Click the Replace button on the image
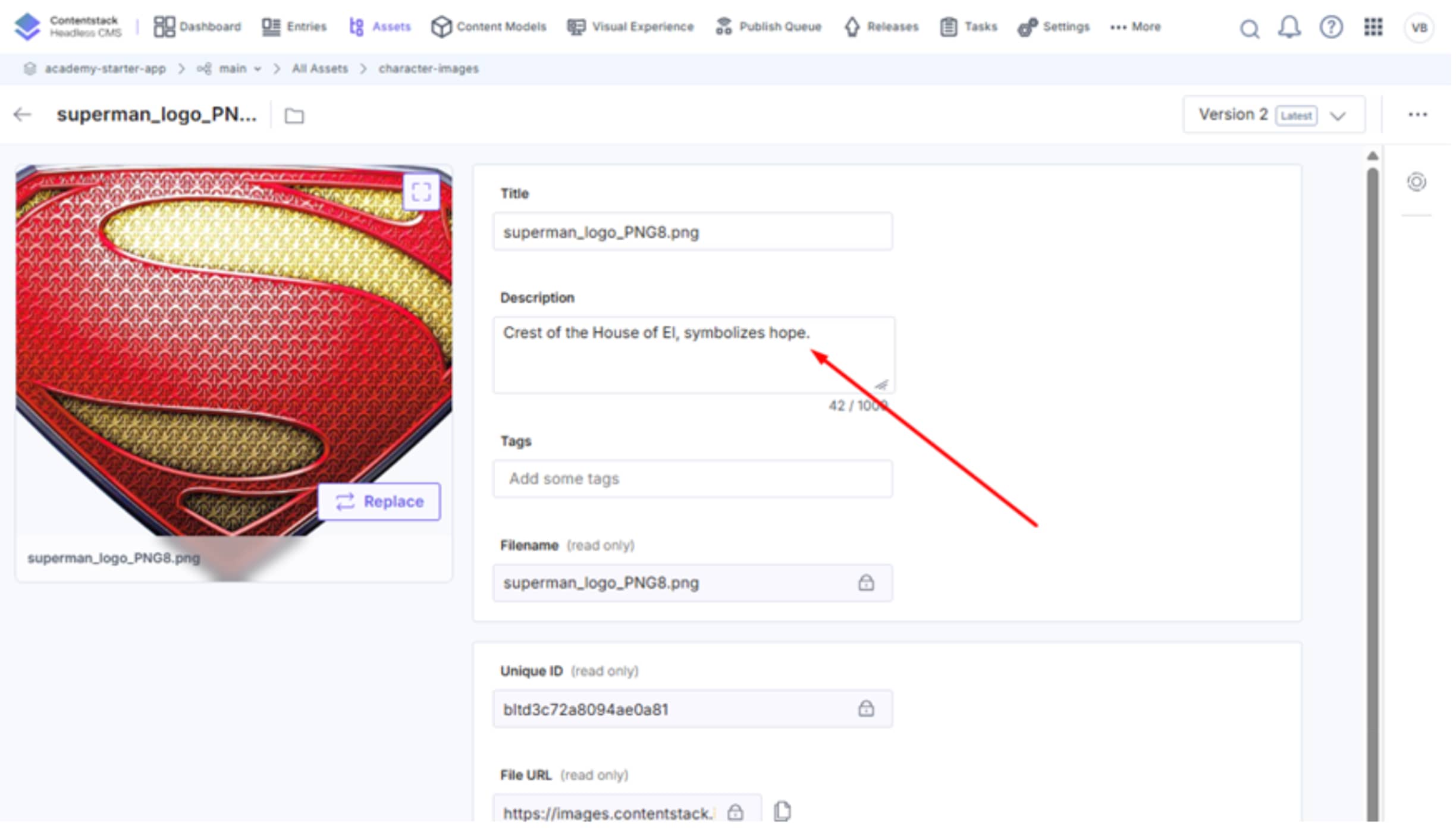Viewport: 1456px width, 829px height. pos(379,501)
